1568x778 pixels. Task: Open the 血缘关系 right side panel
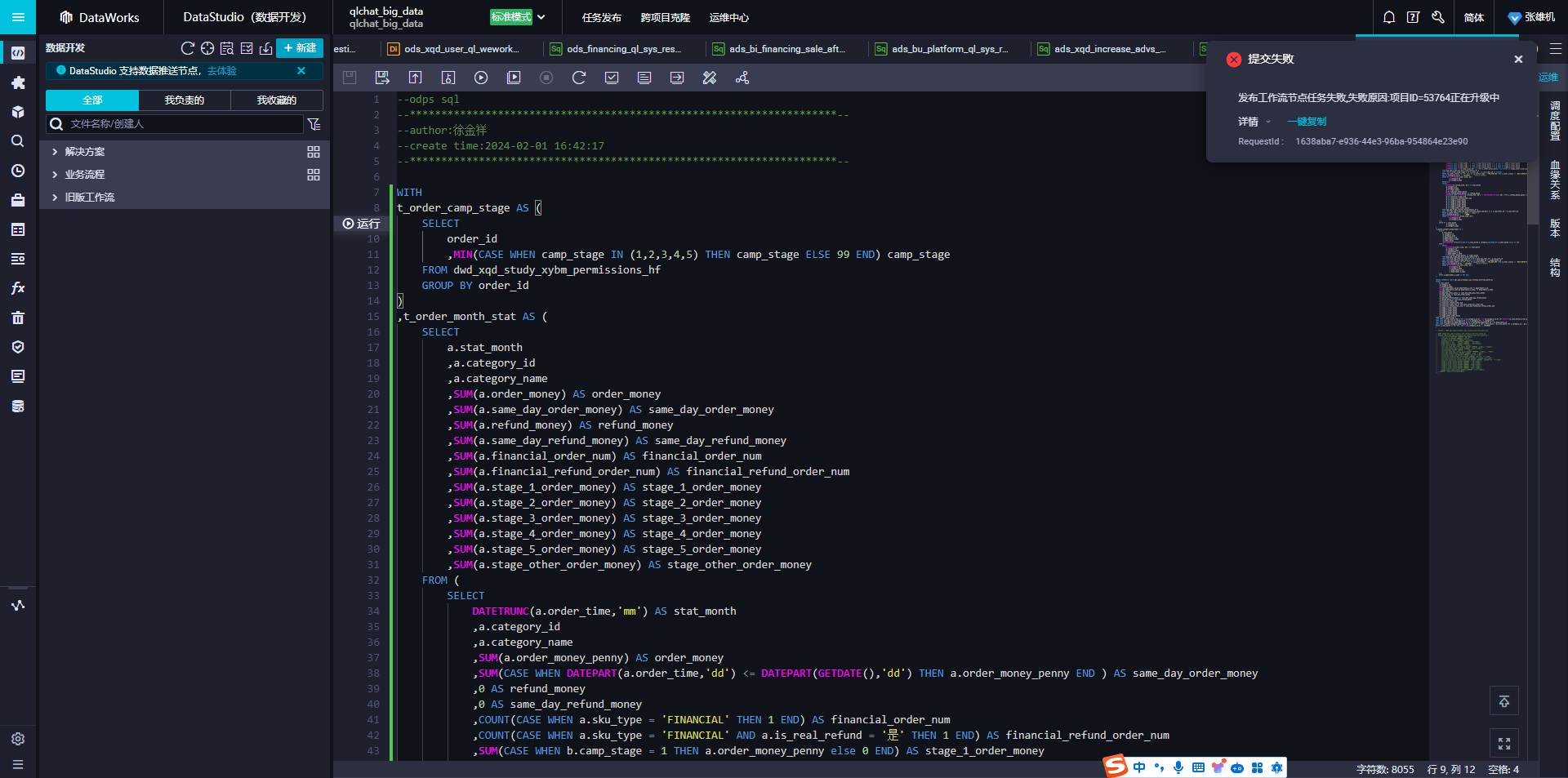pyautogui.click(x=1555, y=180)
